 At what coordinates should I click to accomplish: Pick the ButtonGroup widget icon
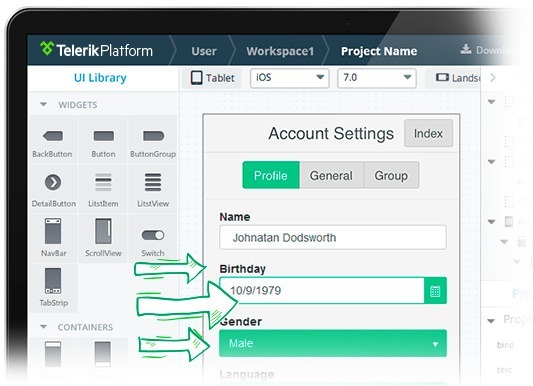pyautogui.click(x=153, y=136)
